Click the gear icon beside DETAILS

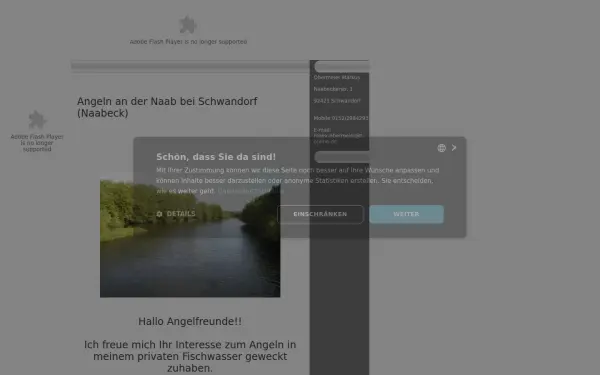coord(160,214)
